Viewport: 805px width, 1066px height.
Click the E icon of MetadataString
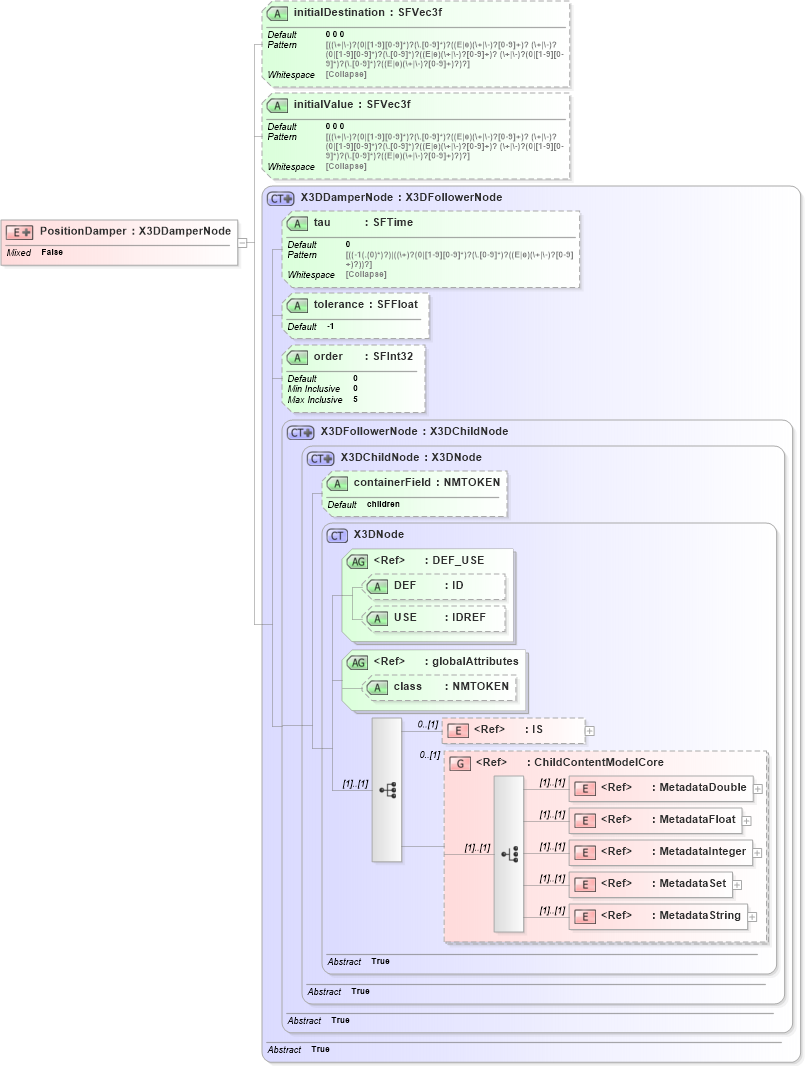(585, 916)
